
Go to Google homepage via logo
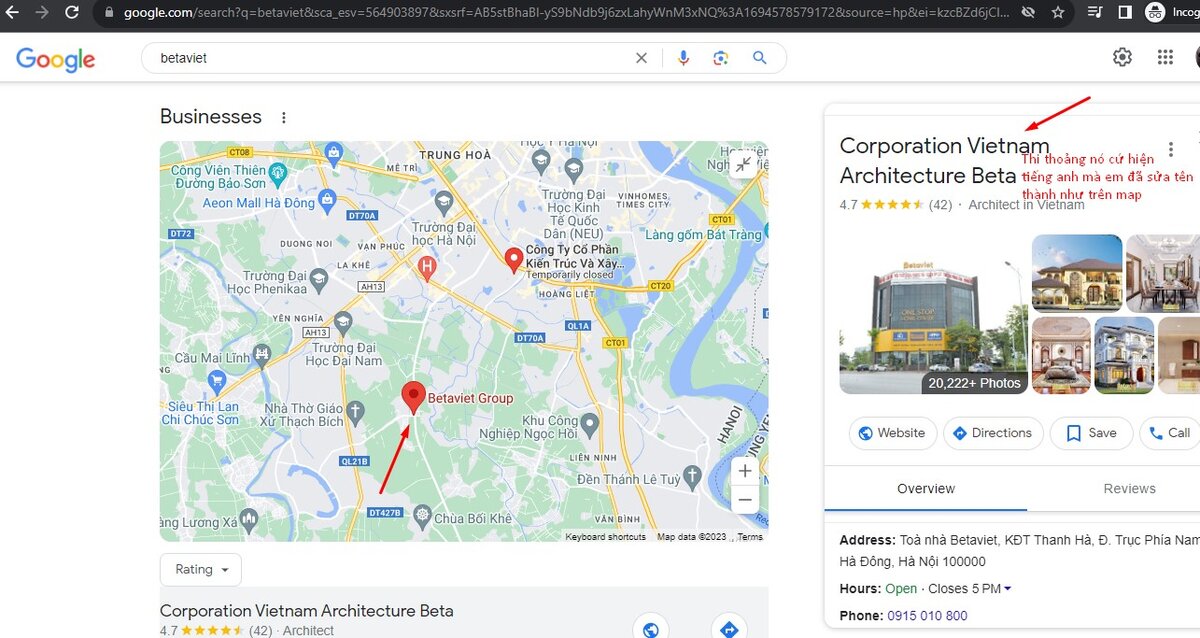tap(56, 59)
